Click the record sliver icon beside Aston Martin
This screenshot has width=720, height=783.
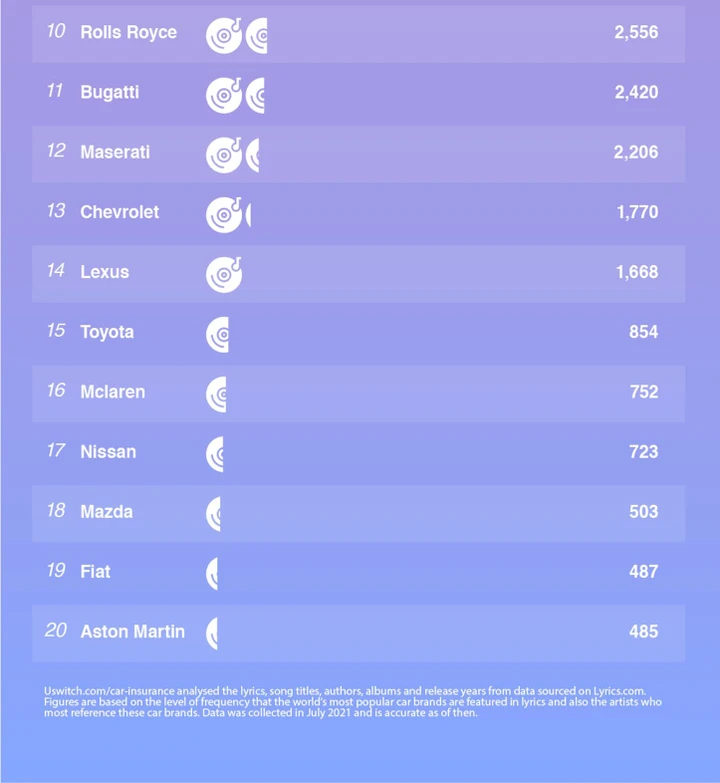212,633
